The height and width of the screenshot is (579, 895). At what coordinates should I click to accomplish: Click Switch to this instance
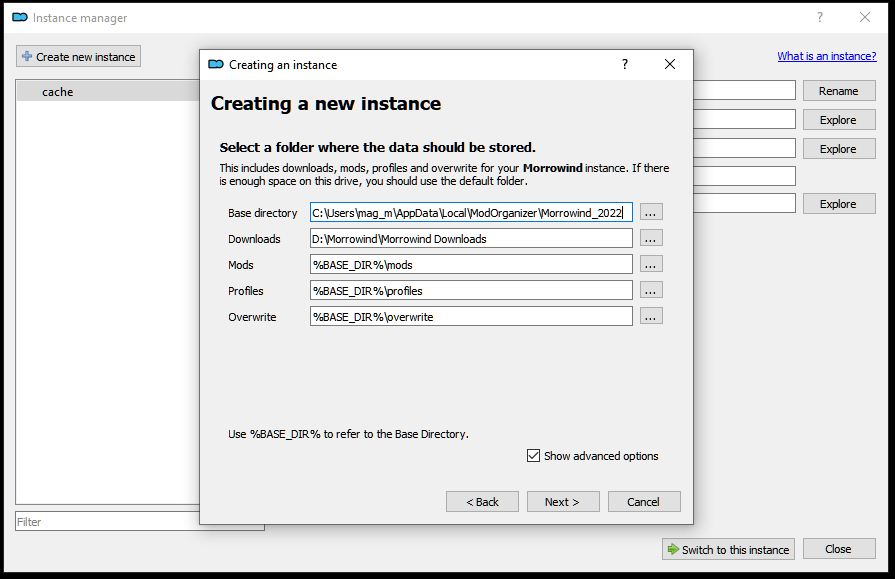click(728, 549)
